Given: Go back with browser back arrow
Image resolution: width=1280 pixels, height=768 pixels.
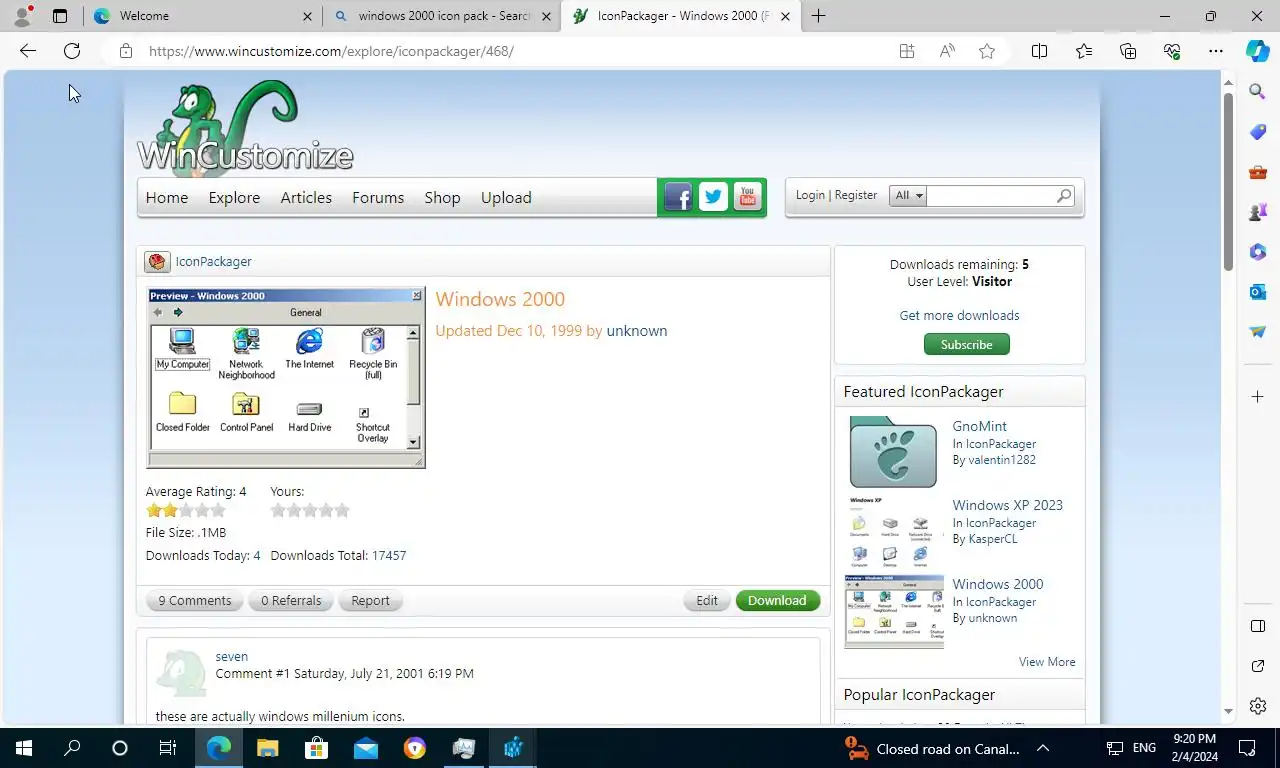Looking at the screenshot, I should [28, 51].
